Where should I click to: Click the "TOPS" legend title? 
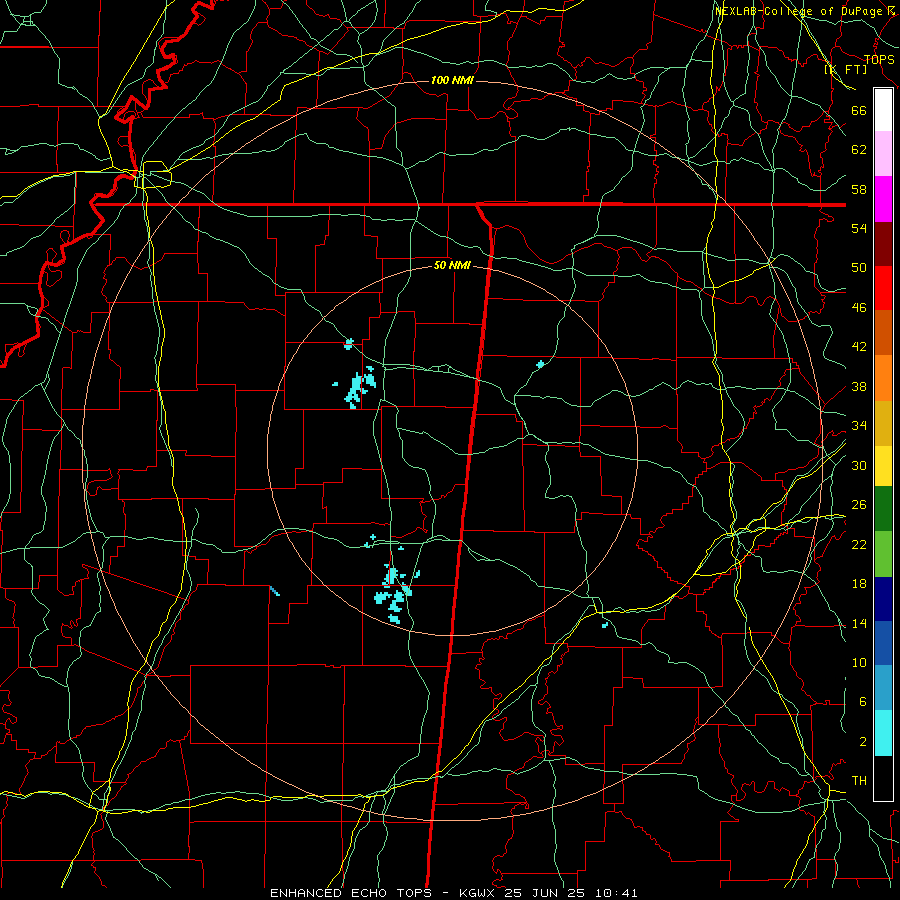click(879, 60)
